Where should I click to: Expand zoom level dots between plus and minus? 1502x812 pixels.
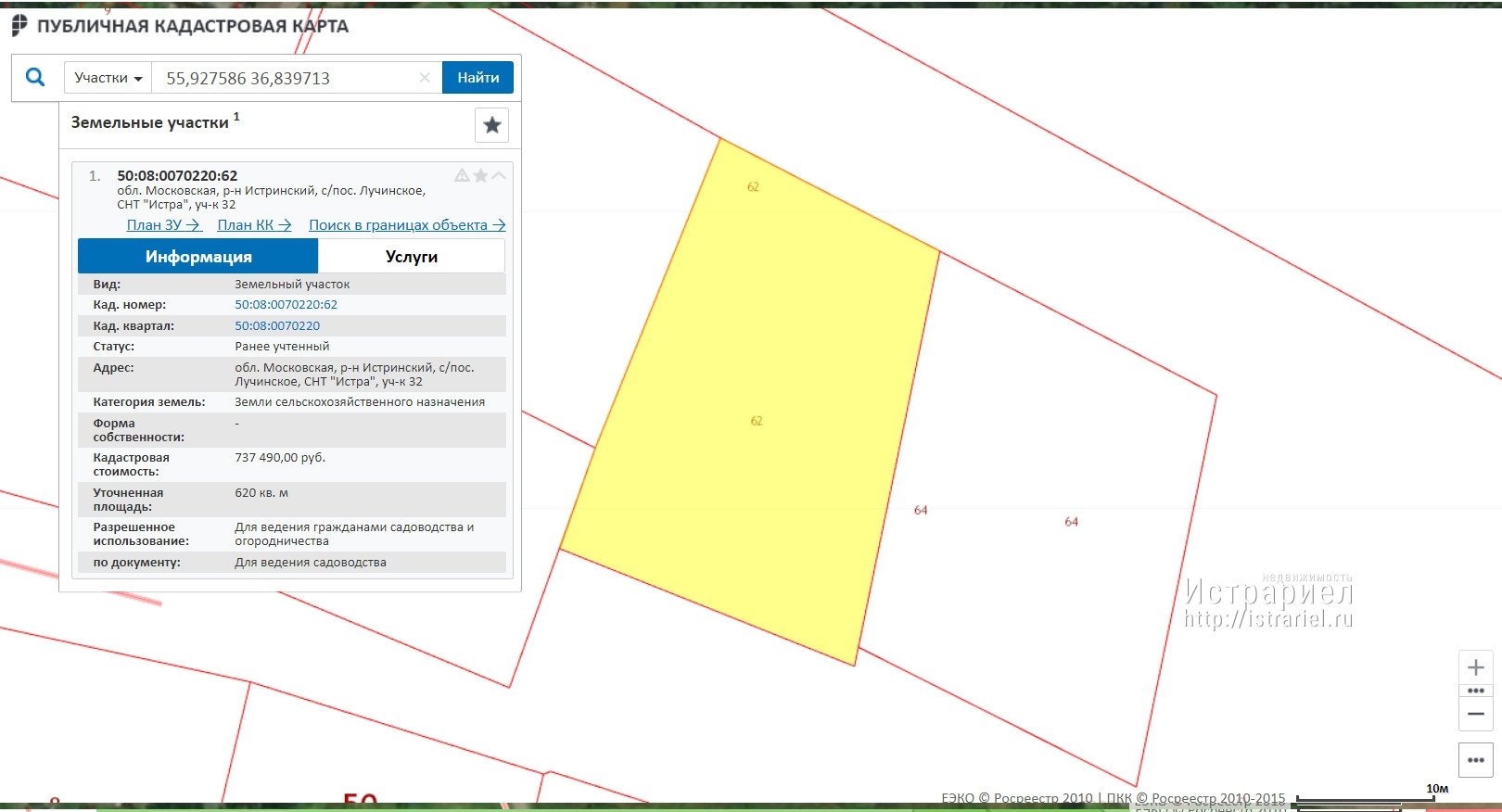(x=1476, y=691)
